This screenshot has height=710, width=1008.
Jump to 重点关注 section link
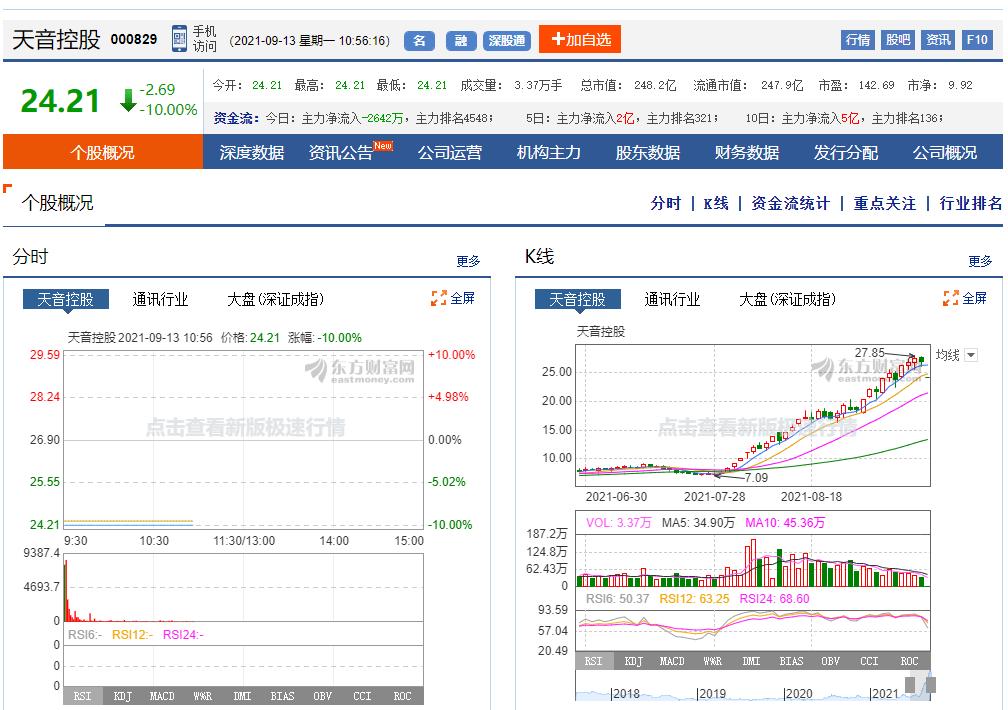[885, 204]
